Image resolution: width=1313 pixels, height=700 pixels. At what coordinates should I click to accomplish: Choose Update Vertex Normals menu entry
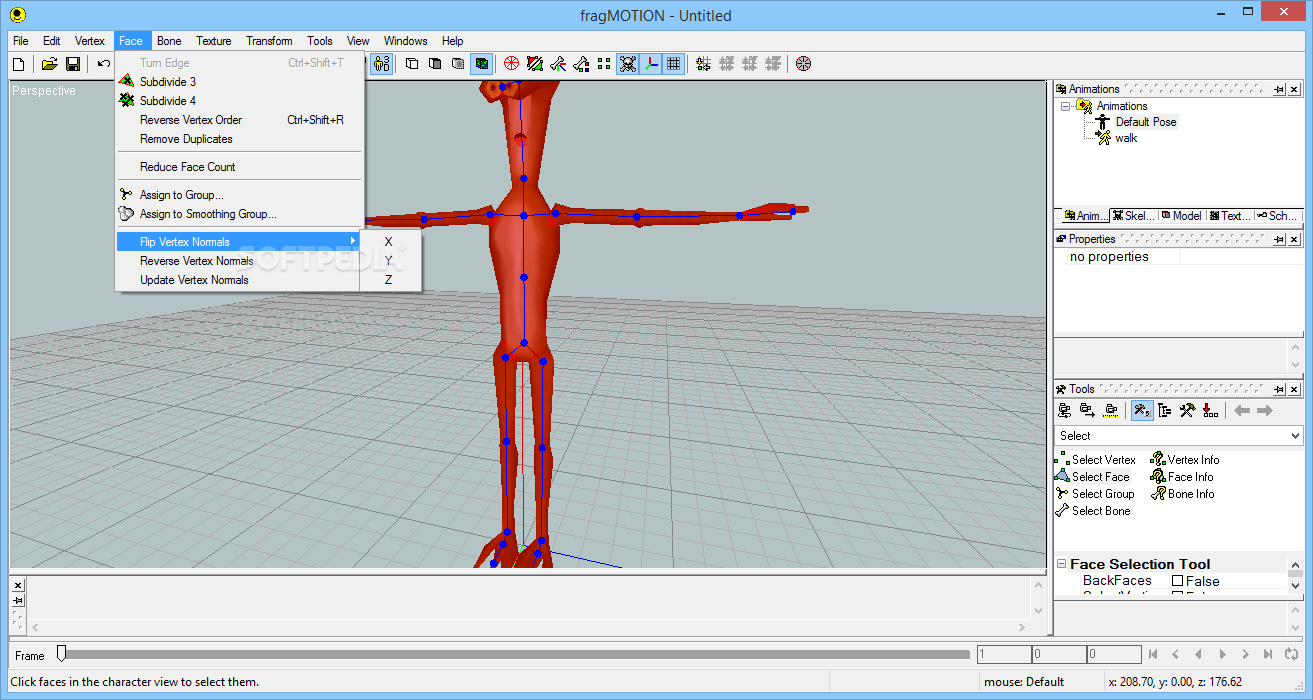tap(238, 280)
